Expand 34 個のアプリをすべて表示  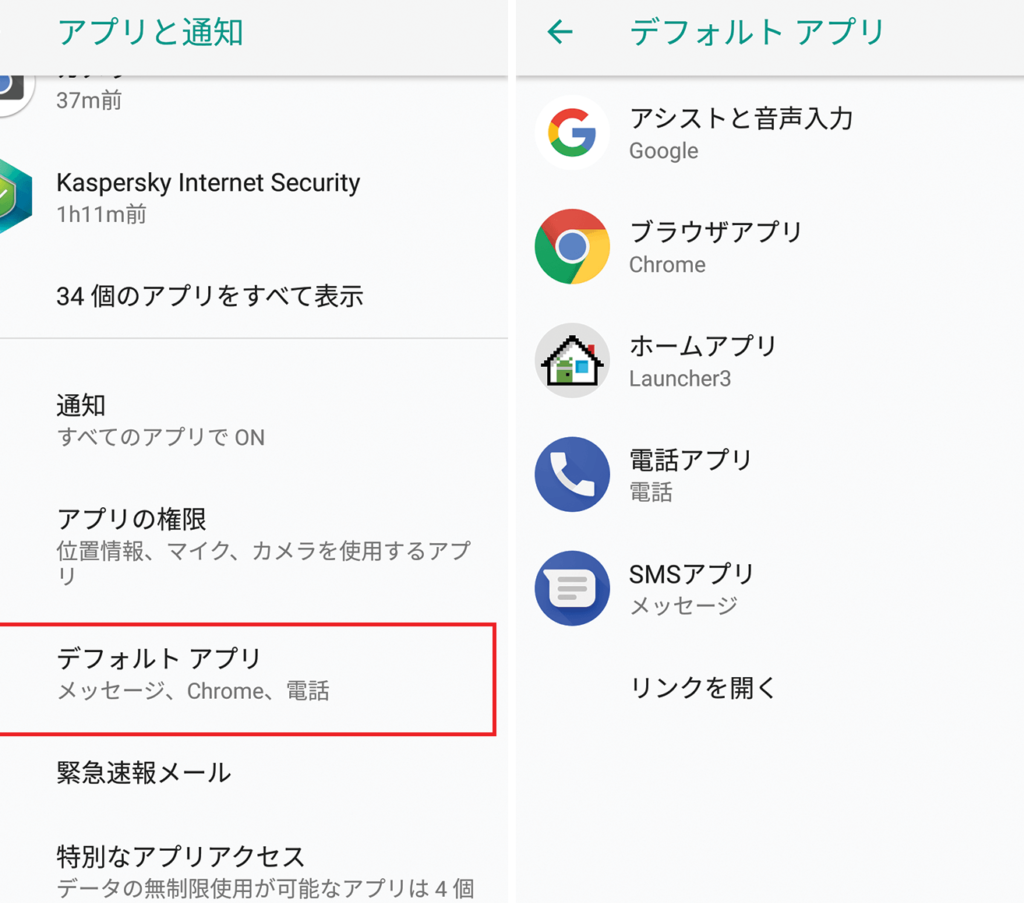pos(210,296)
